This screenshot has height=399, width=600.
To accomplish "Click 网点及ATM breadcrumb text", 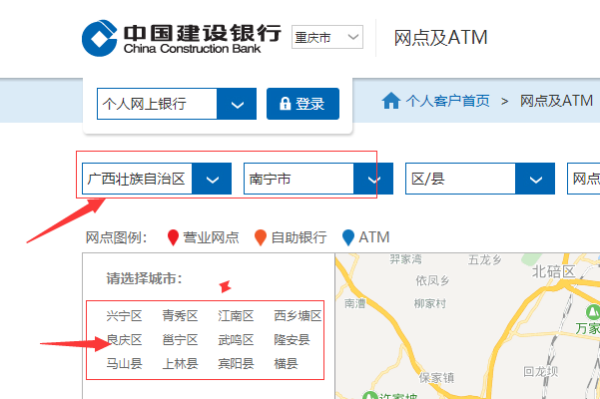I will click(556, 101).
